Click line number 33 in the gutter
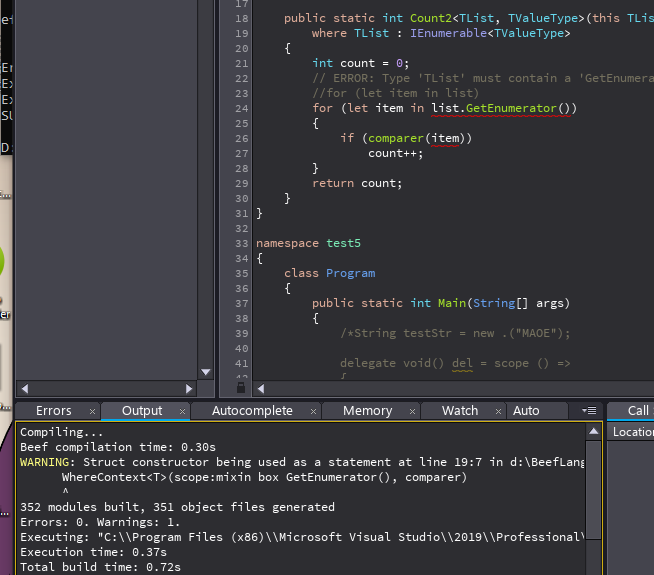The width and height of the screenshot is (654, 575). point(241,244)
